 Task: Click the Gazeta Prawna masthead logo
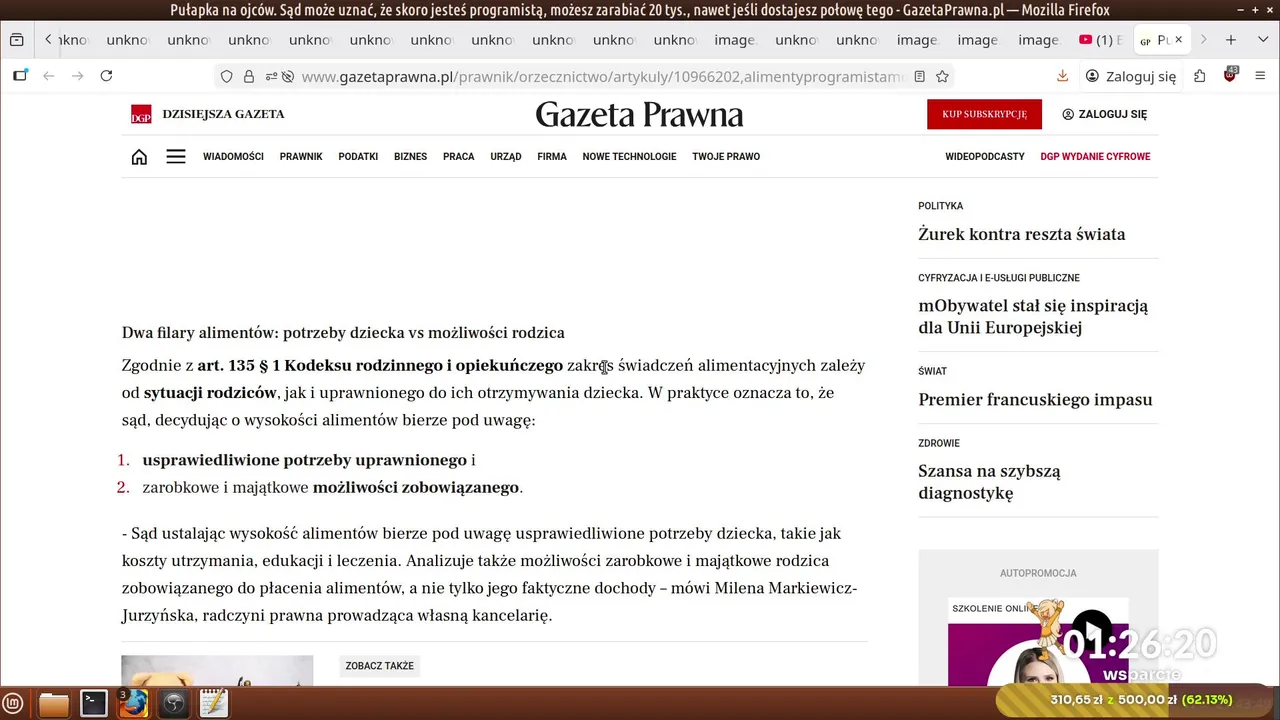[639, 115]
